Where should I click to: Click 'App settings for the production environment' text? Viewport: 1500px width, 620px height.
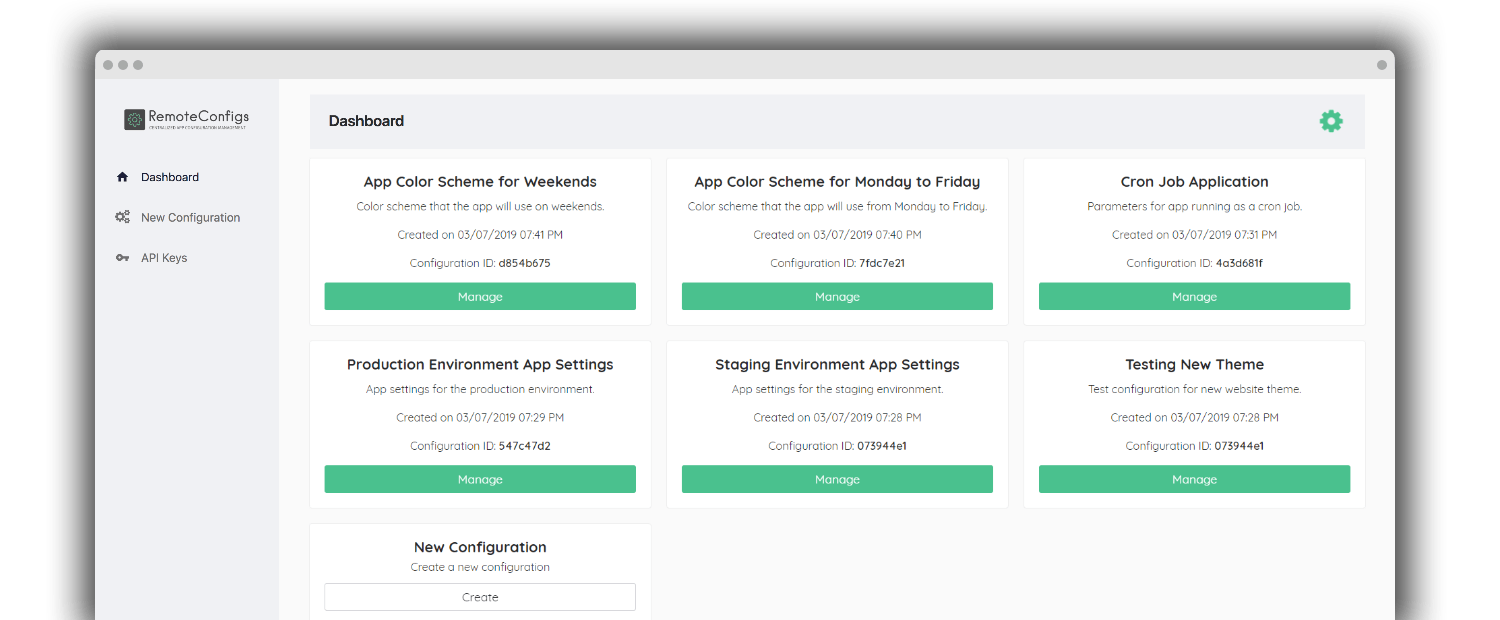pos(480,389)
